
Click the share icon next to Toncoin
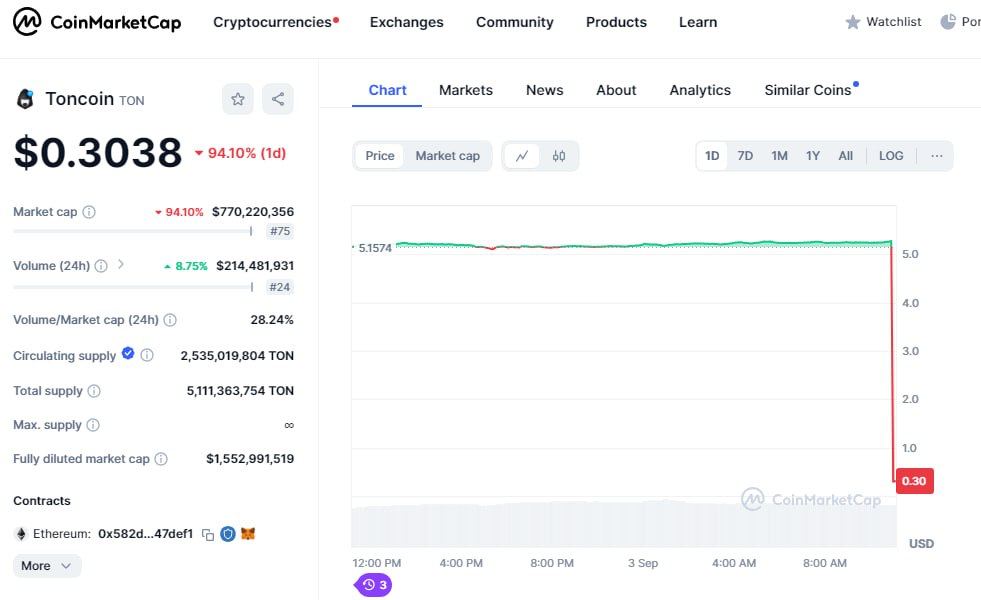278,99
